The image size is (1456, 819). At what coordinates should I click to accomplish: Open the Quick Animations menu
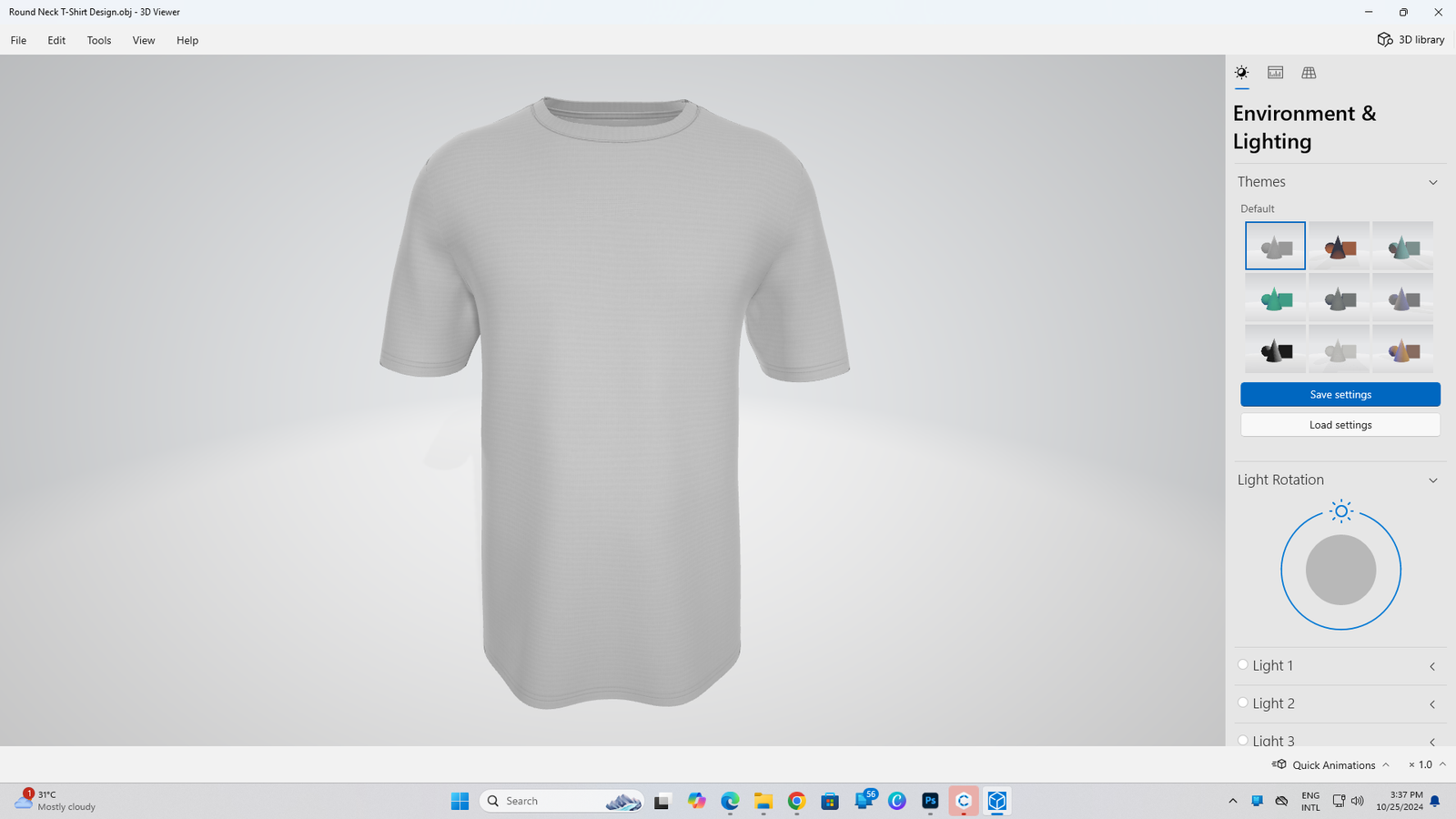pyautogui.click(x=1331, y=764)
